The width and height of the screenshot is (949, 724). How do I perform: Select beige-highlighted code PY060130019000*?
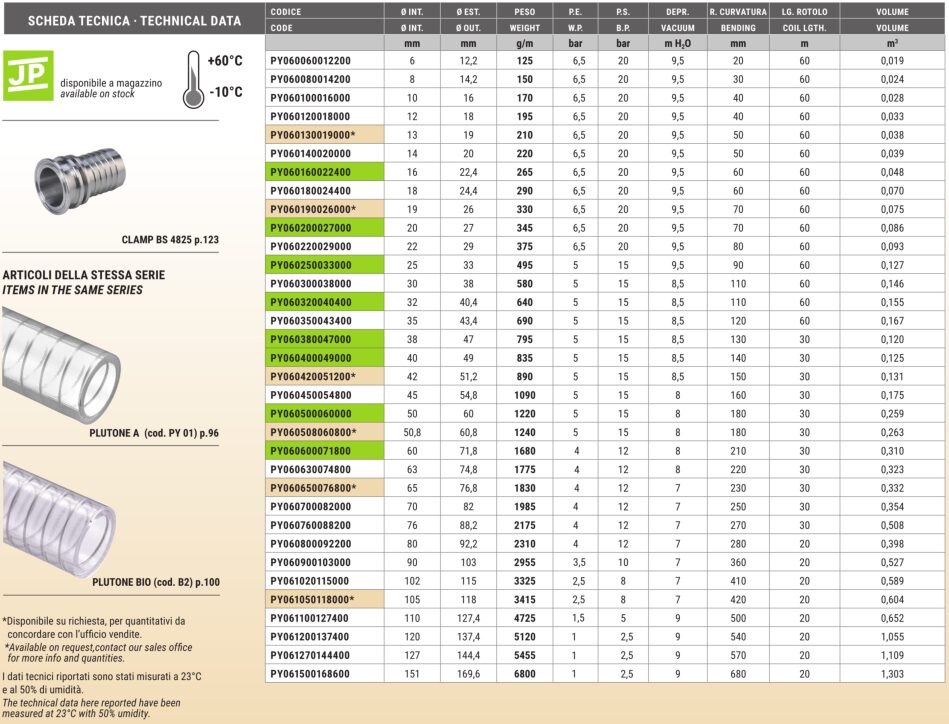[324, 134]
